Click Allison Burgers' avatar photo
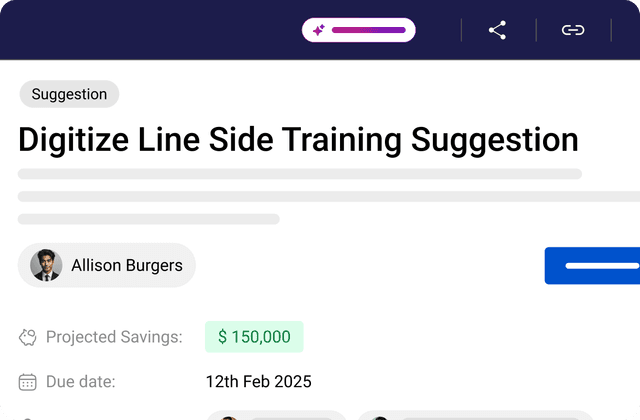Screen dimensions: 640x420 click(x=46, y=265)
